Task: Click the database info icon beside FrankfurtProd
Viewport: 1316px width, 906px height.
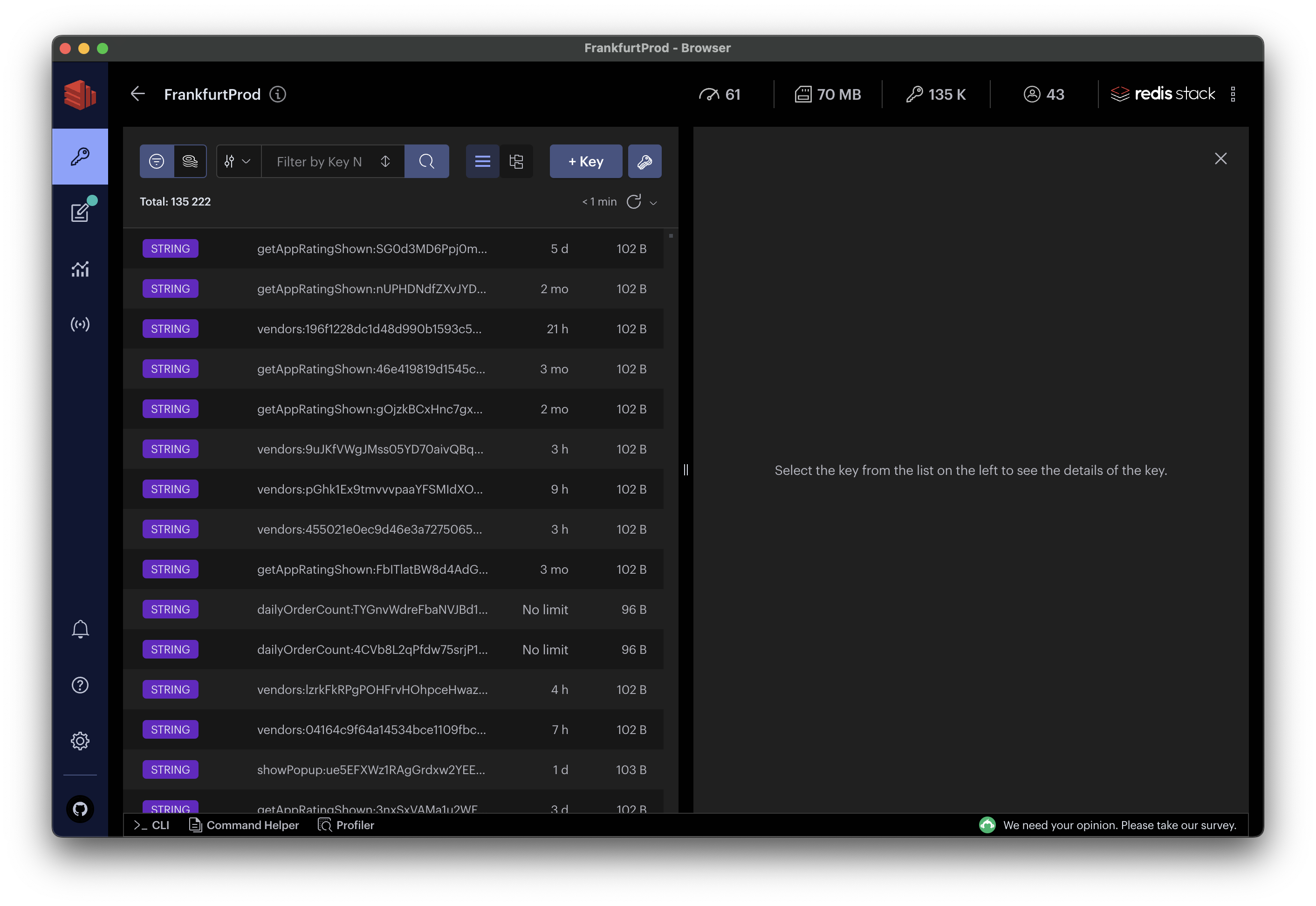Action: tap(277, 94)
